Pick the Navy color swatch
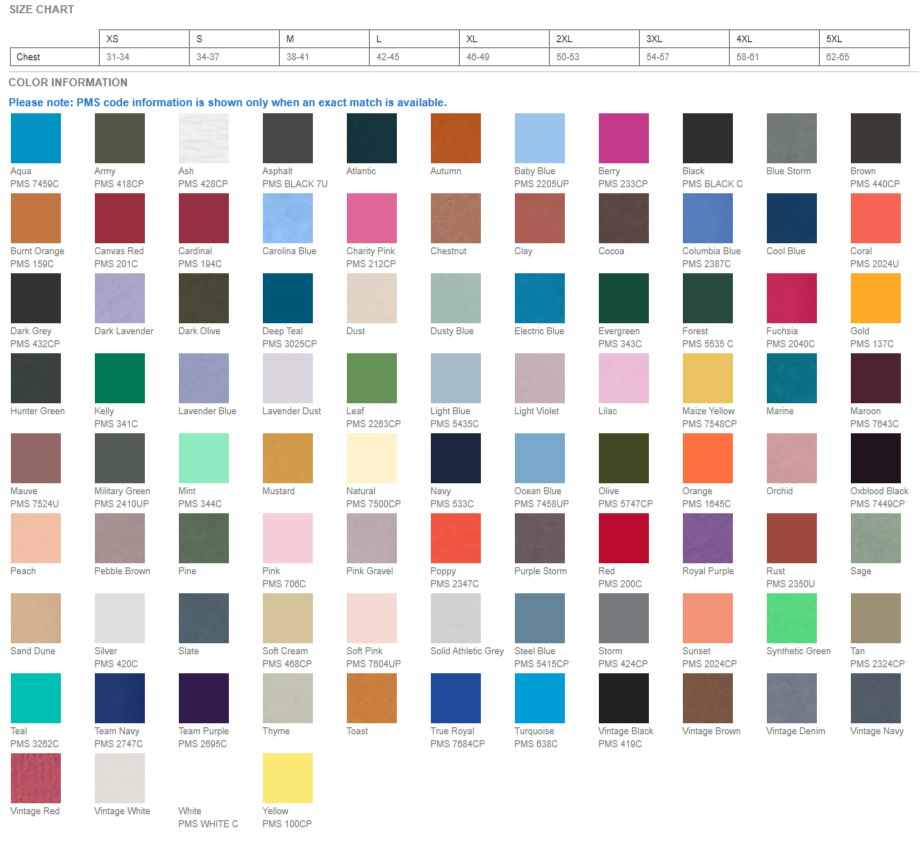 click(455, 458)
